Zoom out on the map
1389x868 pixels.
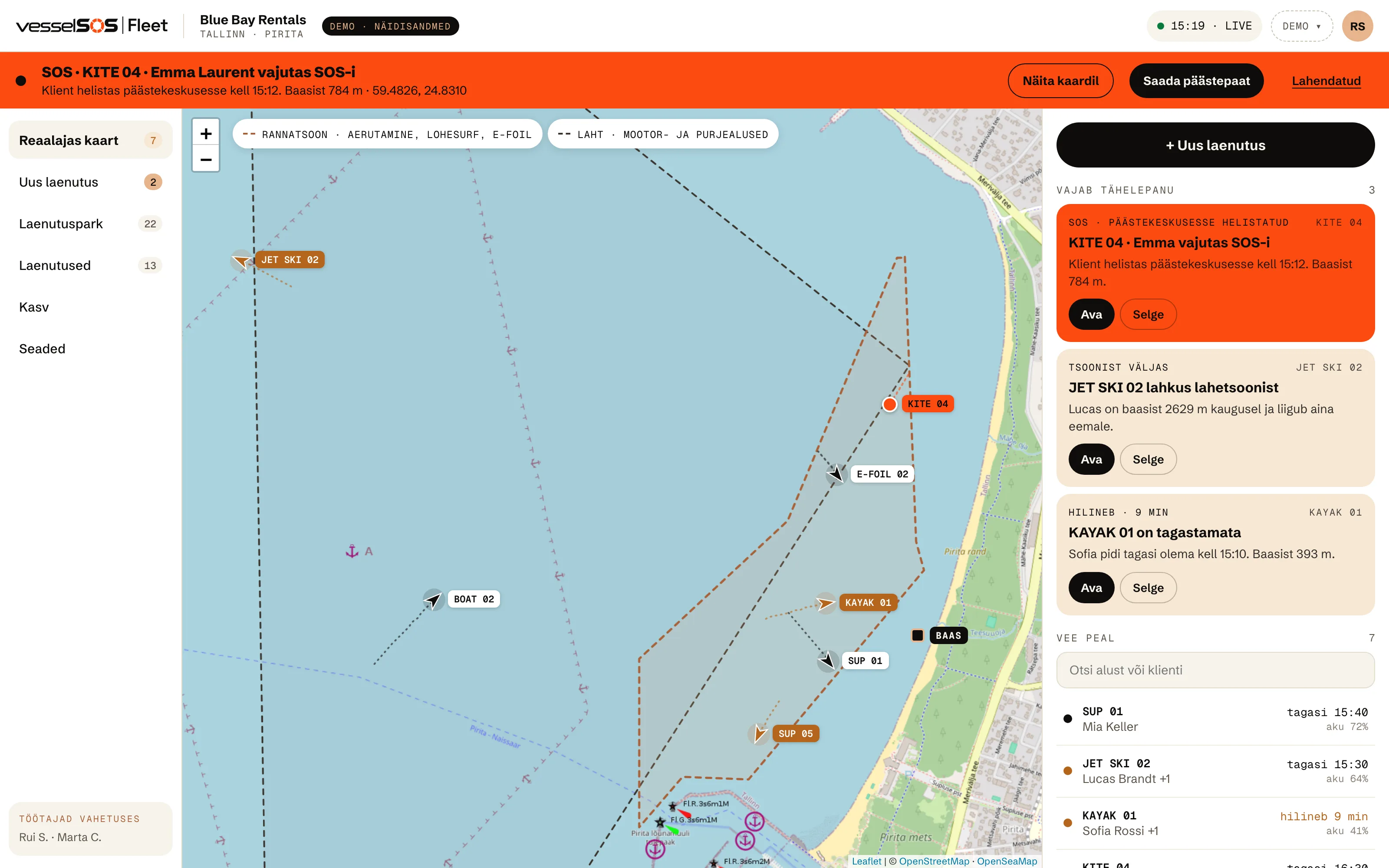[x=205, y=159]
